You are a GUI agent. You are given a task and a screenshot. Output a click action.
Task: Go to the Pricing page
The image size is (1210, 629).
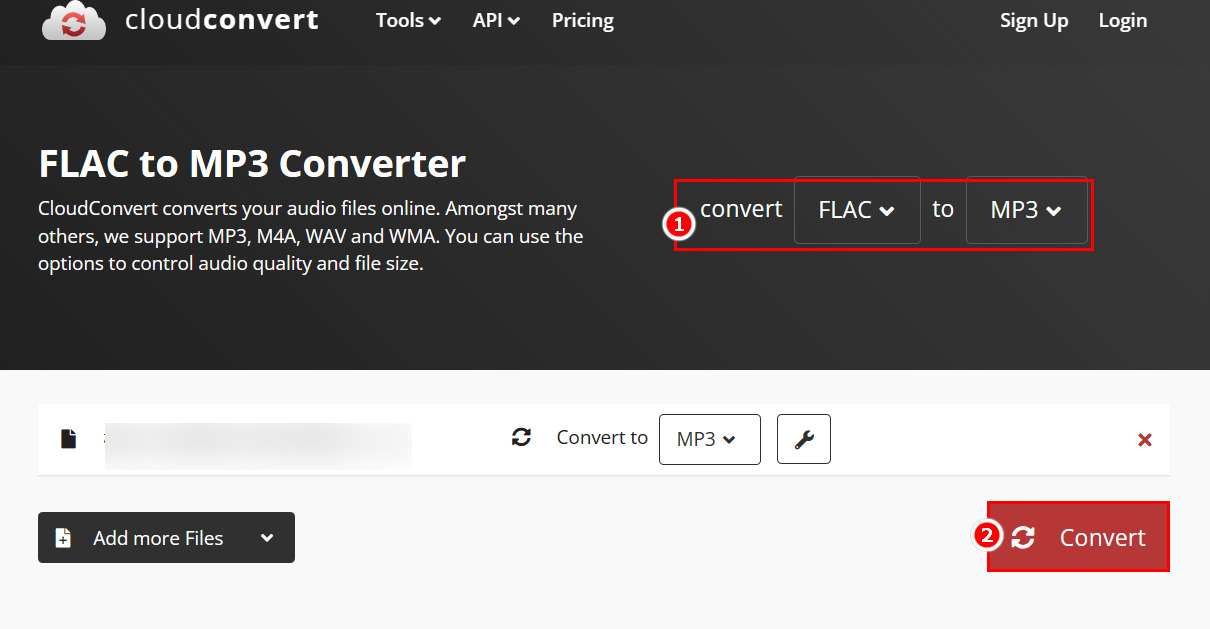(583, 20)
